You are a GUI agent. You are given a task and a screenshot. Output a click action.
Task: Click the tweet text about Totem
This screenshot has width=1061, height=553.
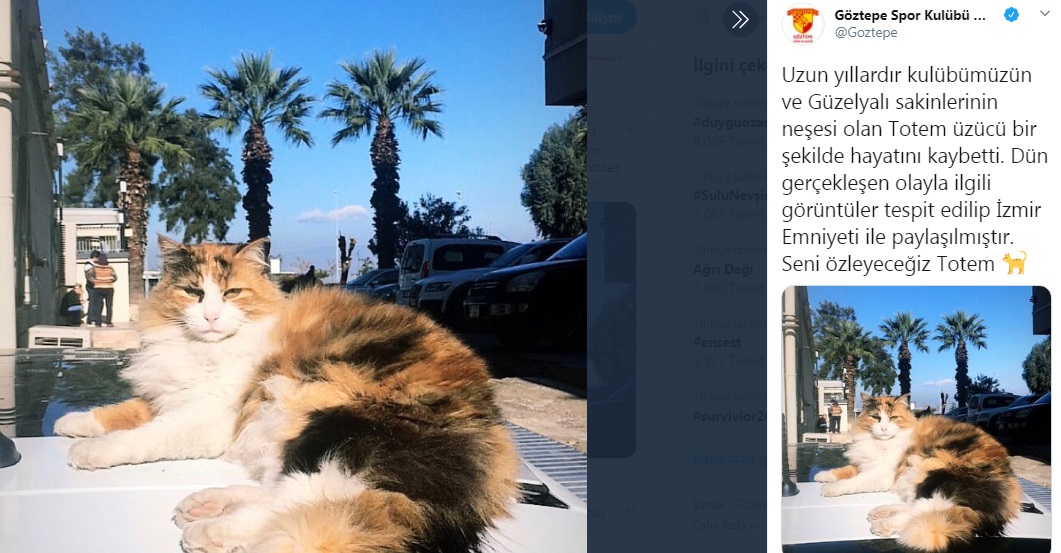coord(915,169)
